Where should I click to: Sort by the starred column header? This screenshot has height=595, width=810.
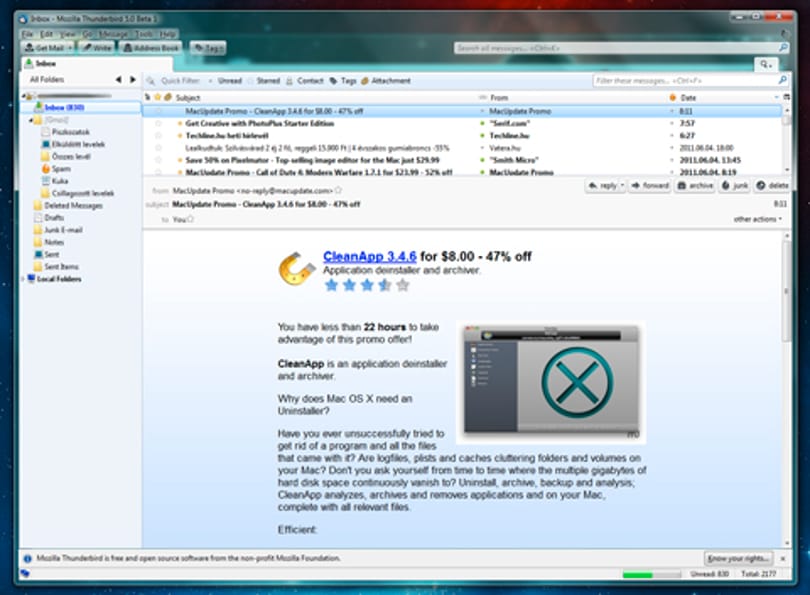tap(158, 97)
